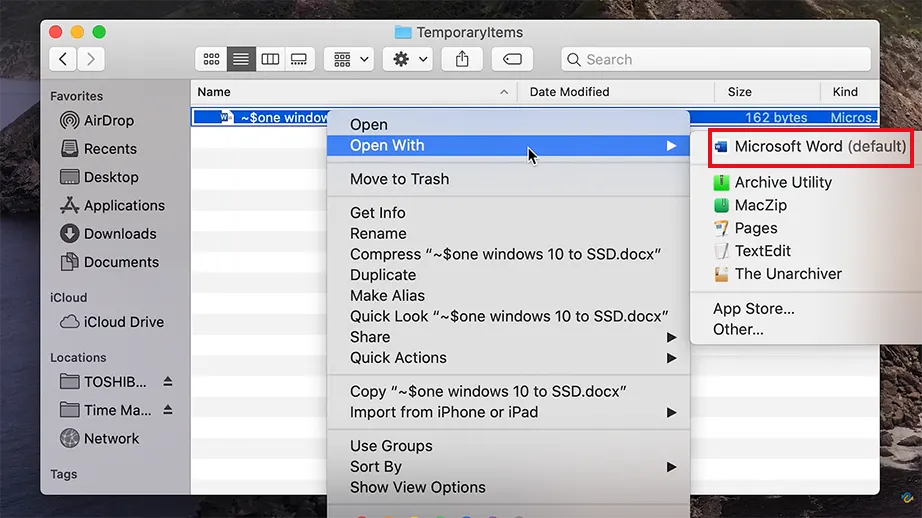Choose Show View Options

(x=508, y=487)
